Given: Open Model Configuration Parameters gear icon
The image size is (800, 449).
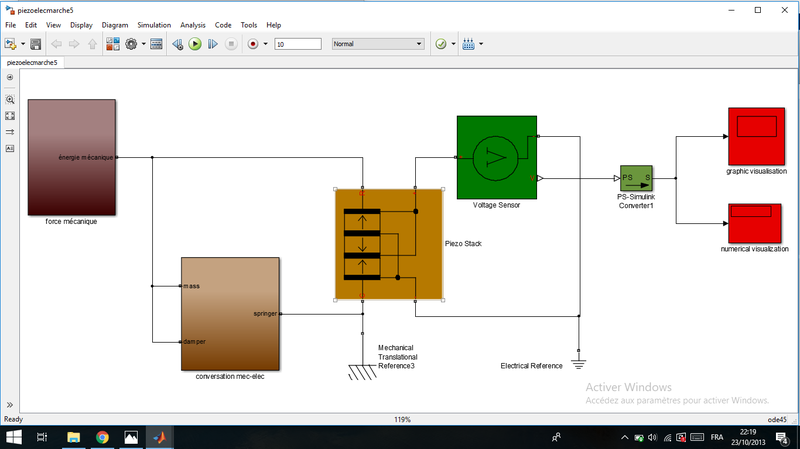Looking at the screenshot, I should (130, 44).
